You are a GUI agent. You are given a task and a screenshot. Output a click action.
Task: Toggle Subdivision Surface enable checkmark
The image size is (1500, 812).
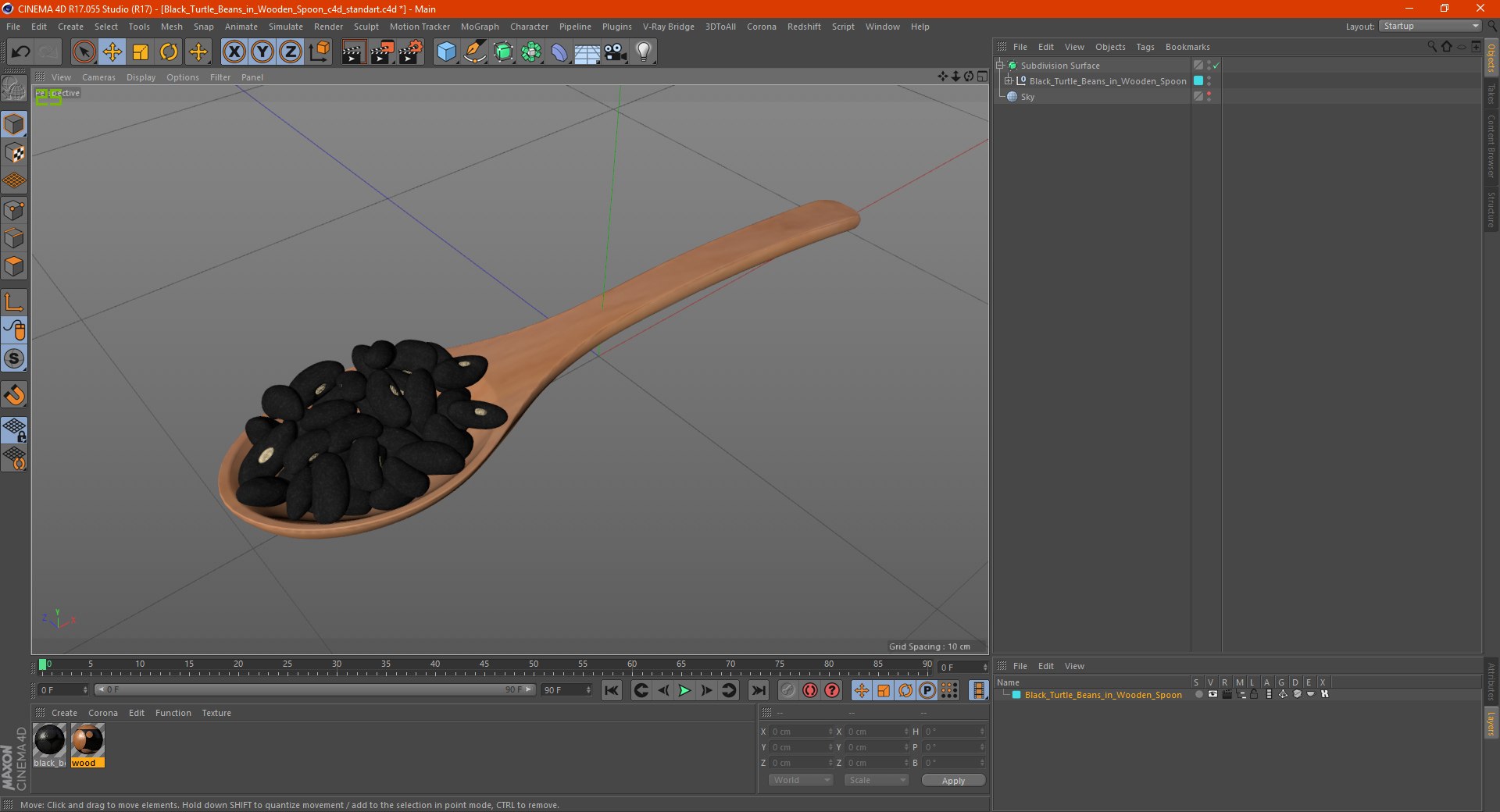click(x=1216, y=66)
